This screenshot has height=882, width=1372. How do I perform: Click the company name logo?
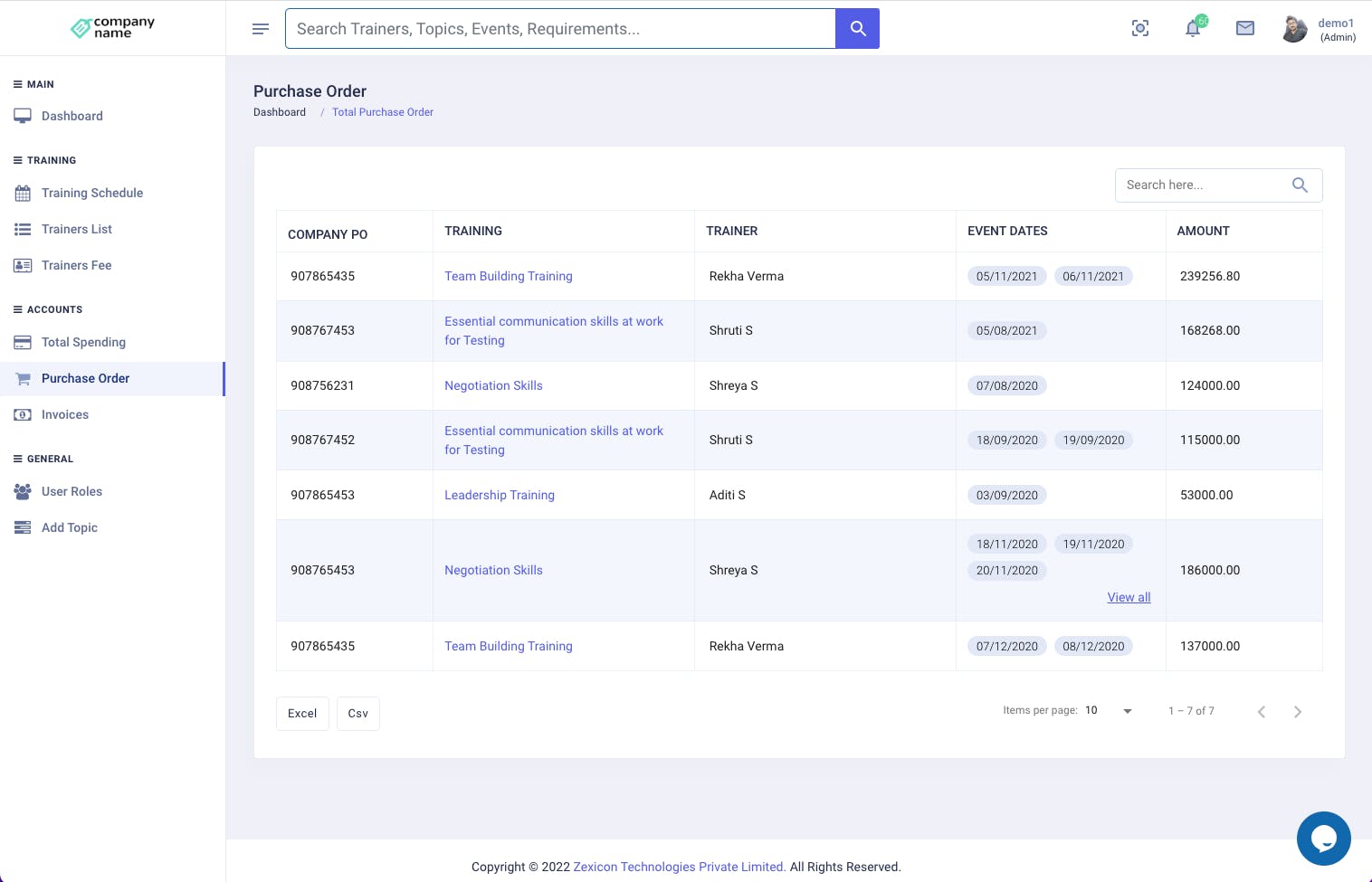(x=112, y=28)
